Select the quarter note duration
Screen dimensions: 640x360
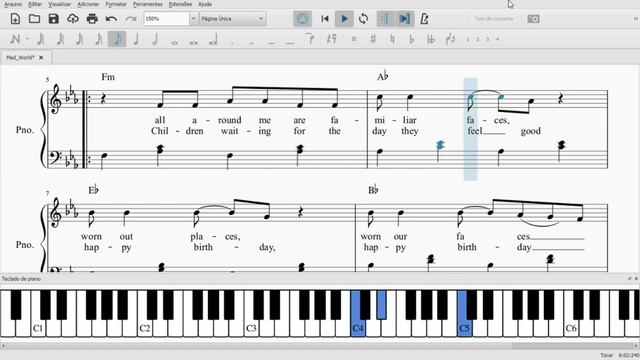point(136,39)
